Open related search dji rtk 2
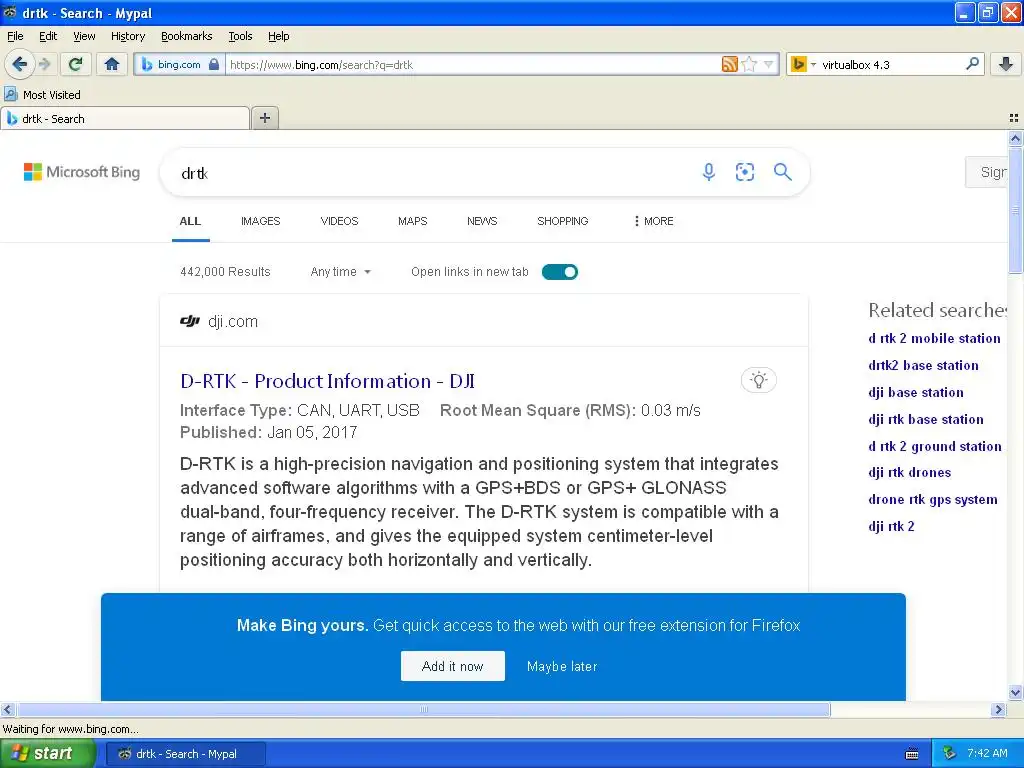The height and width of the screenshot is (768, 1024). (x=891, y=526)
